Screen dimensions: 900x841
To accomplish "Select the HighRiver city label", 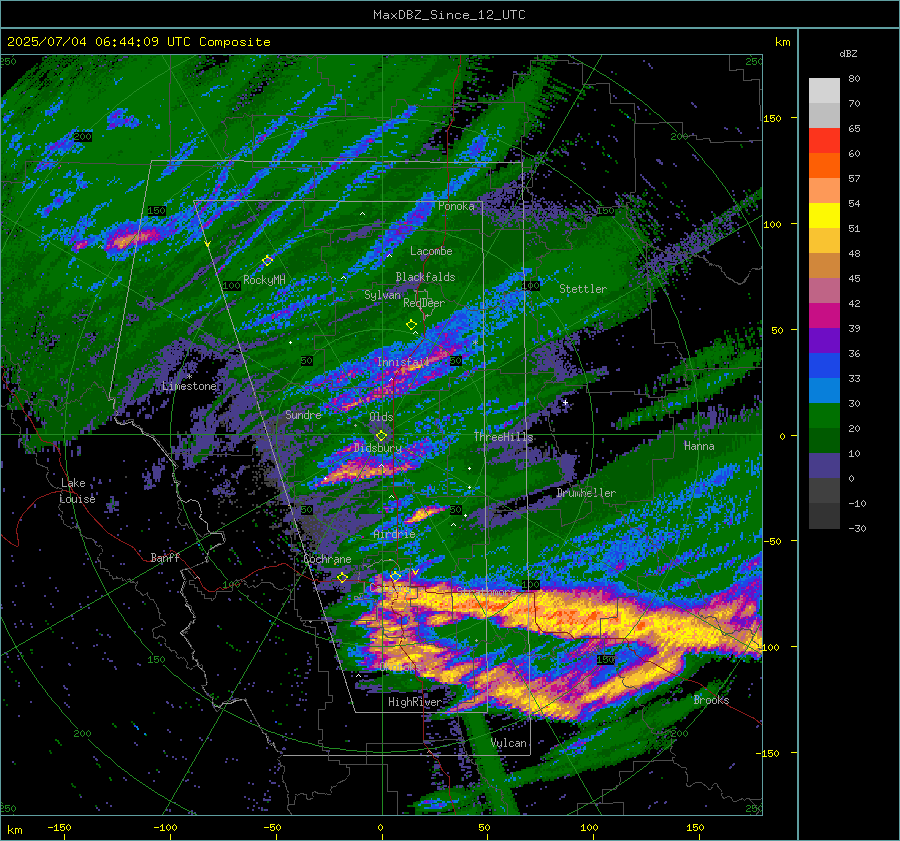I will (415, 702).
